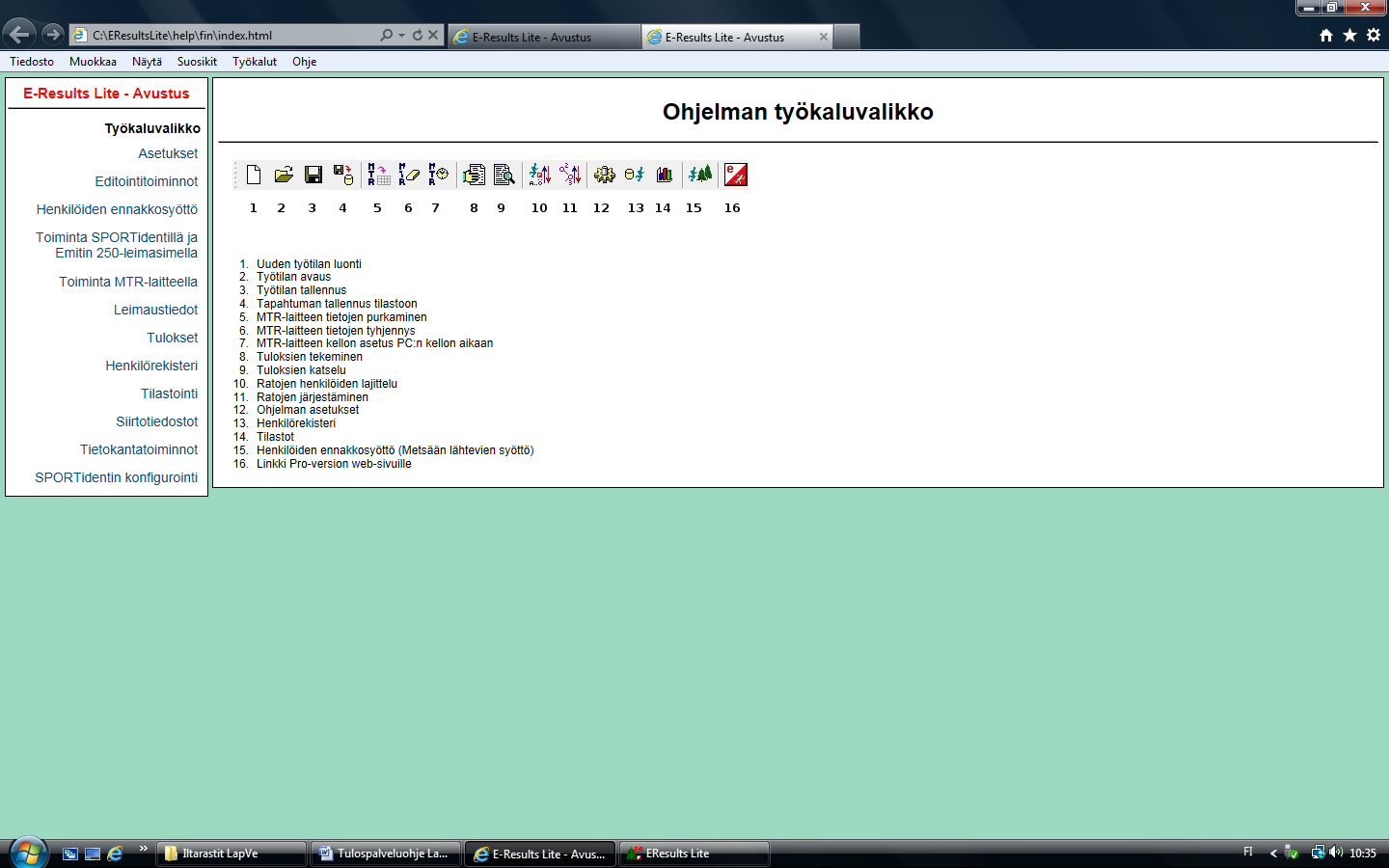Open the browser Home page icon
This screenshot has width=1389, height=868.
click(1326, 35)
